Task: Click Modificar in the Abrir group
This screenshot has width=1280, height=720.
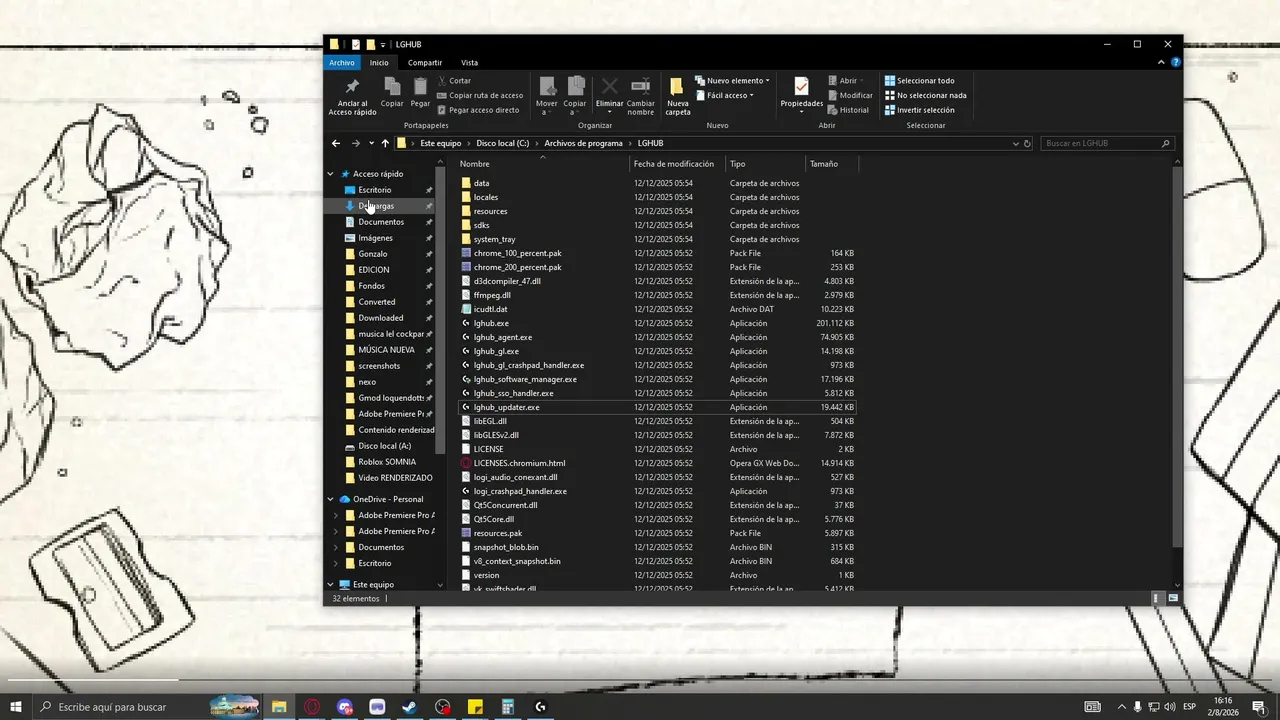Action: coord(850,95)
